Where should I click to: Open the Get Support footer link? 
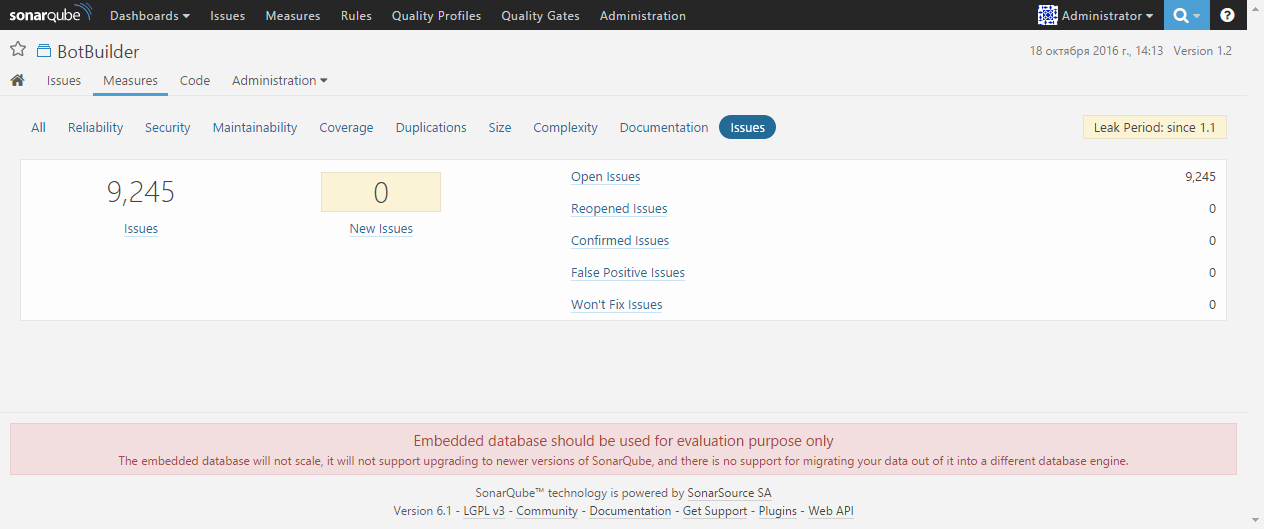pyautogui.click(x=715, y=511)
